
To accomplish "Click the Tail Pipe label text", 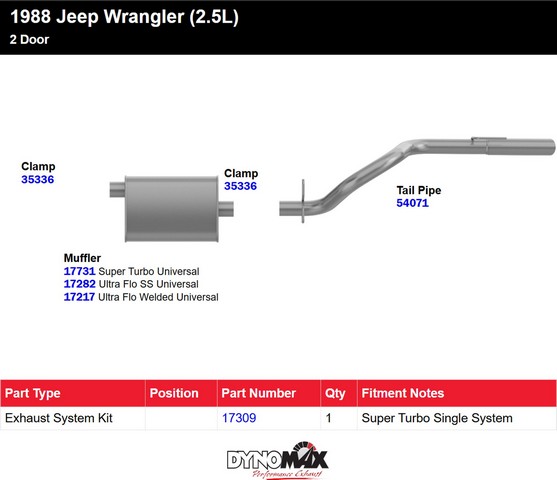I will click(x=419, y=190).
